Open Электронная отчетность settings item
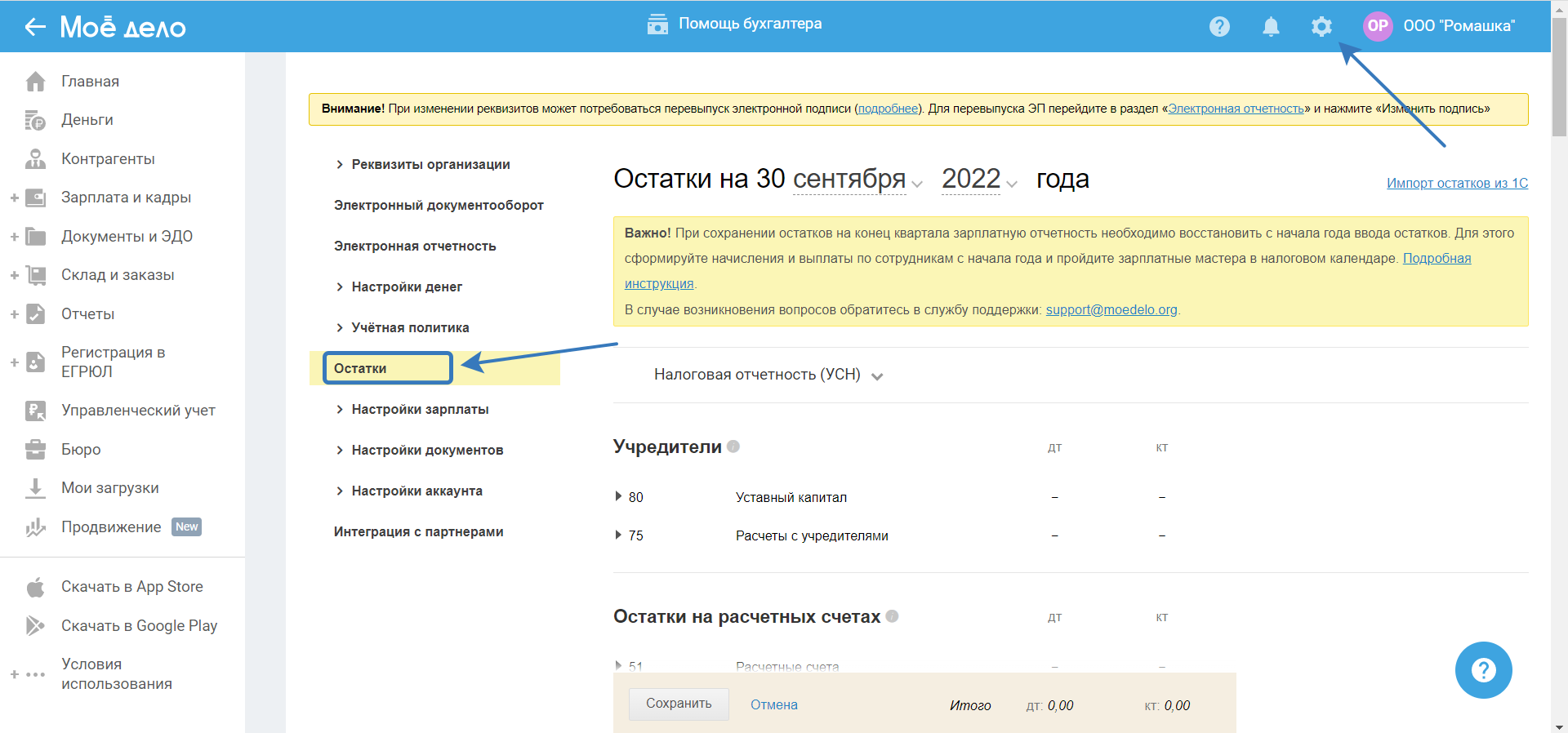 [415, 247]
